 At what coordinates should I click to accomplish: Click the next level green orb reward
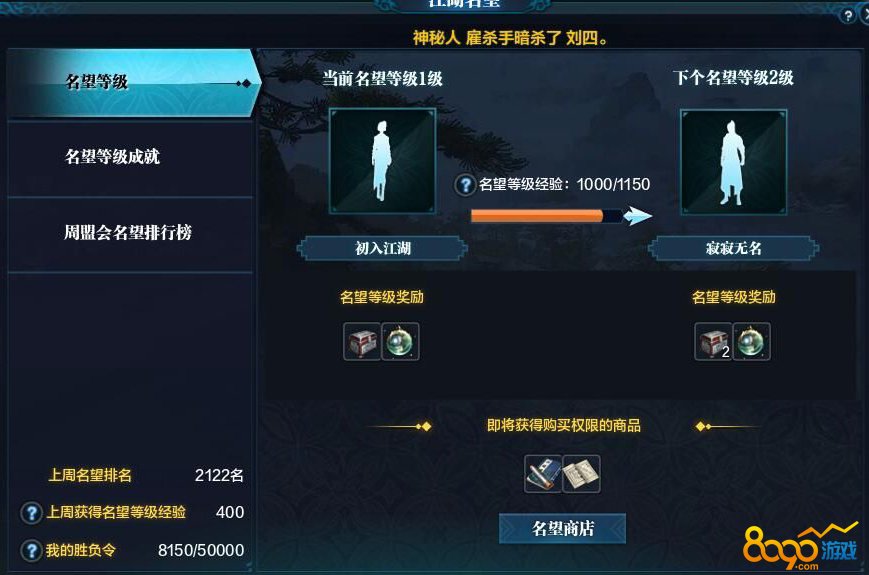752,342
